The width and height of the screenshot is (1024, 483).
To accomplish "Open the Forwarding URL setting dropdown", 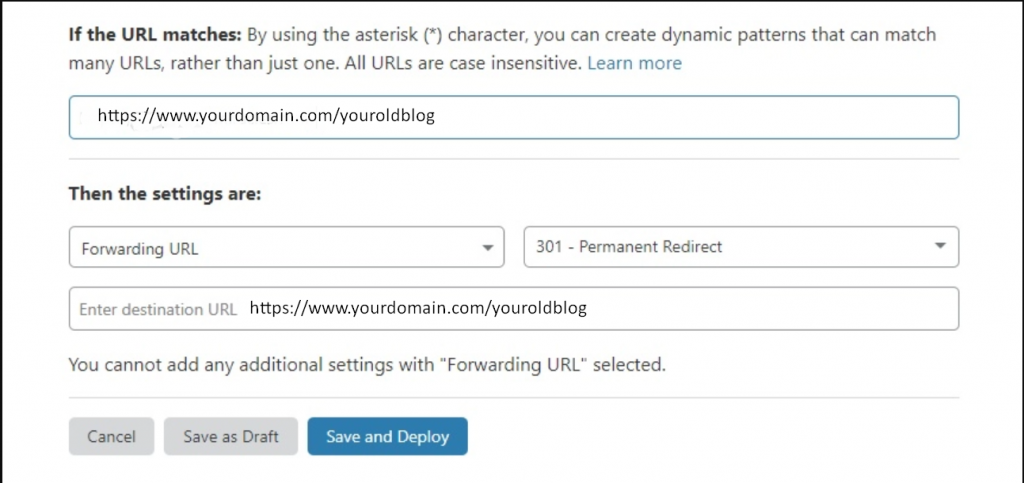I will pos(287,247).
